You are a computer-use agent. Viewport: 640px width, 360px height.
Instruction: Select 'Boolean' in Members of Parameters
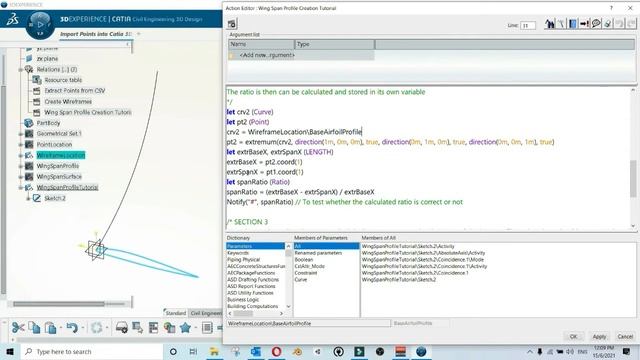[x=304, y=260]
